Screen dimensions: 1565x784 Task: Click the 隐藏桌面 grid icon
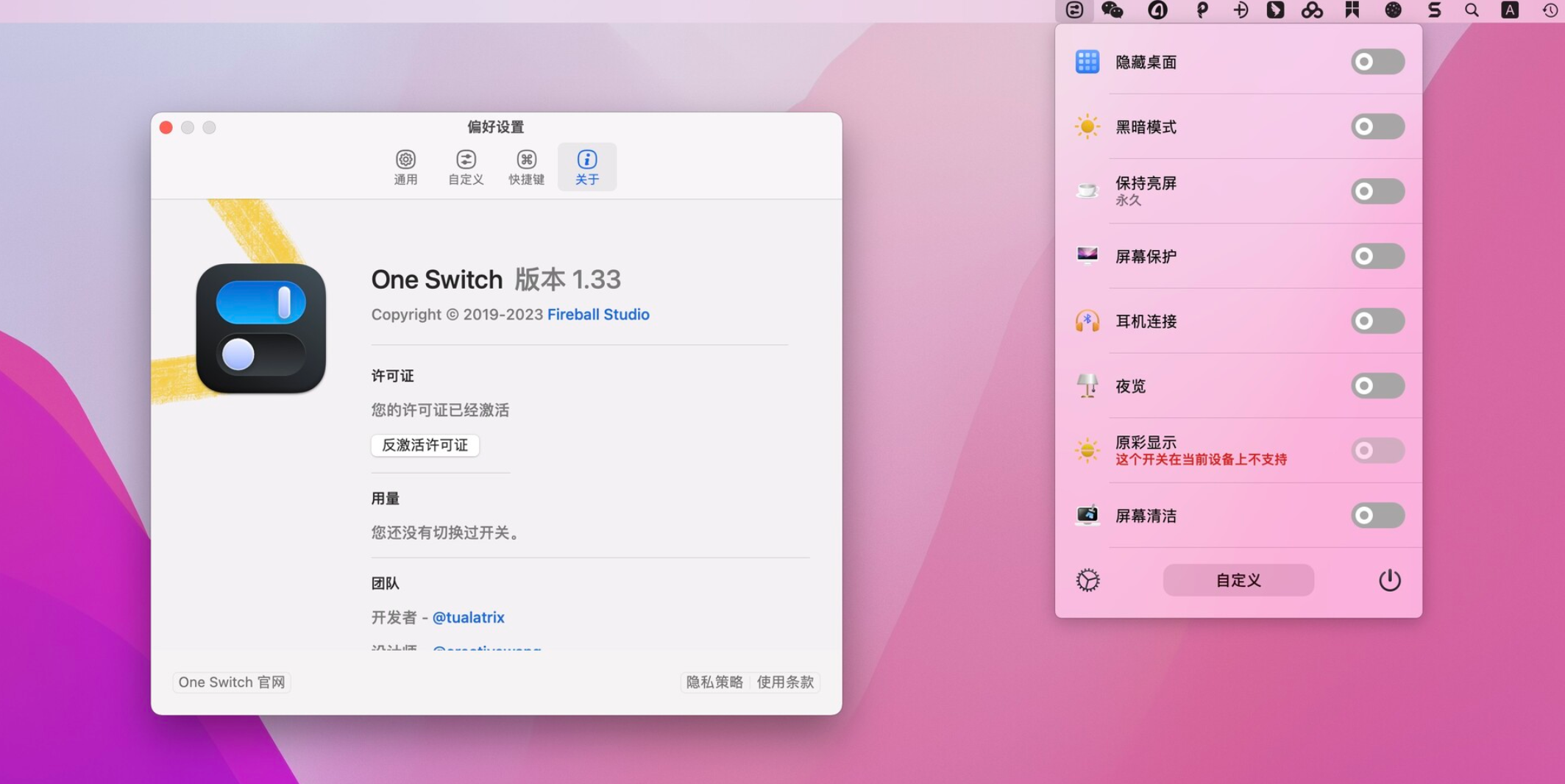point(1087,62)
